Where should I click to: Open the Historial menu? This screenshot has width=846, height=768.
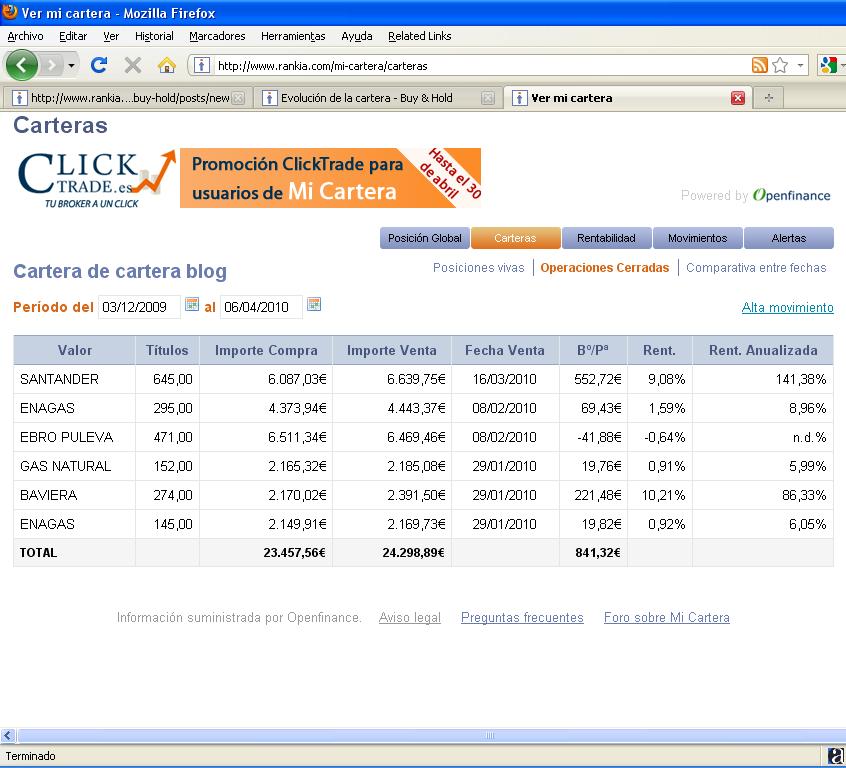click(x=154, y=36)
